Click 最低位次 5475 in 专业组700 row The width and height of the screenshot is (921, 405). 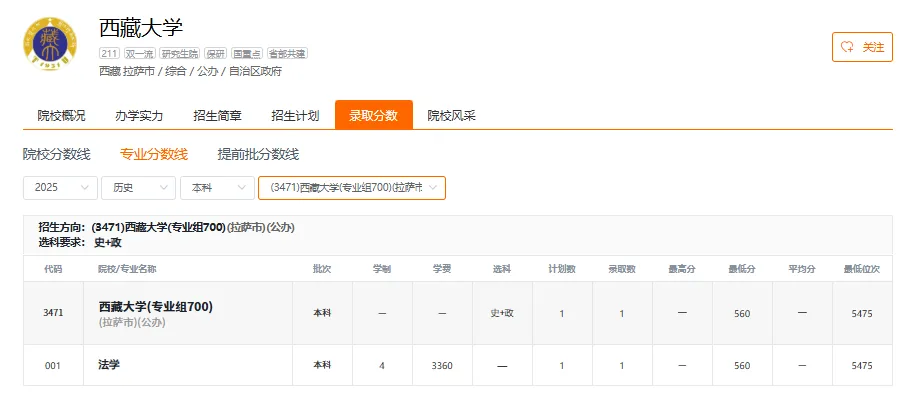[862, 314]
